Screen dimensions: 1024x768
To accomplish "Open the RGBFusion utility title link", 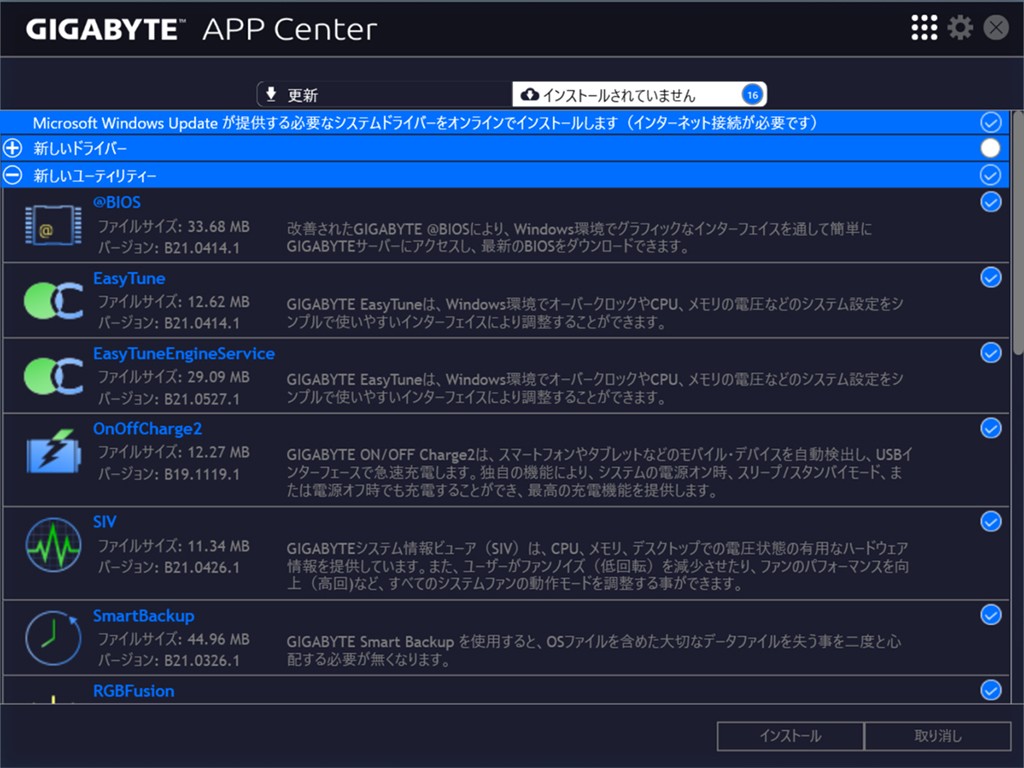I will (133, 691).
